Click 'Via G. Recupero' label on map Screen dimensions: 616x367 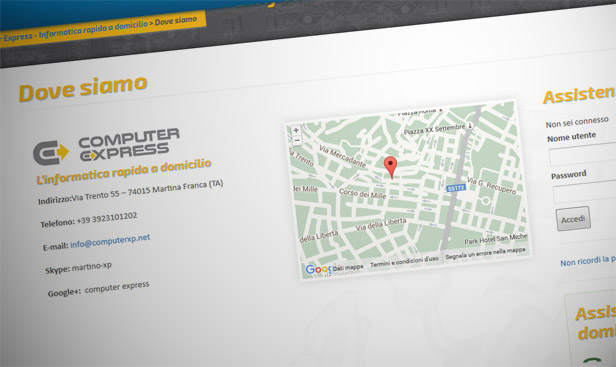[x=491, y=186]
